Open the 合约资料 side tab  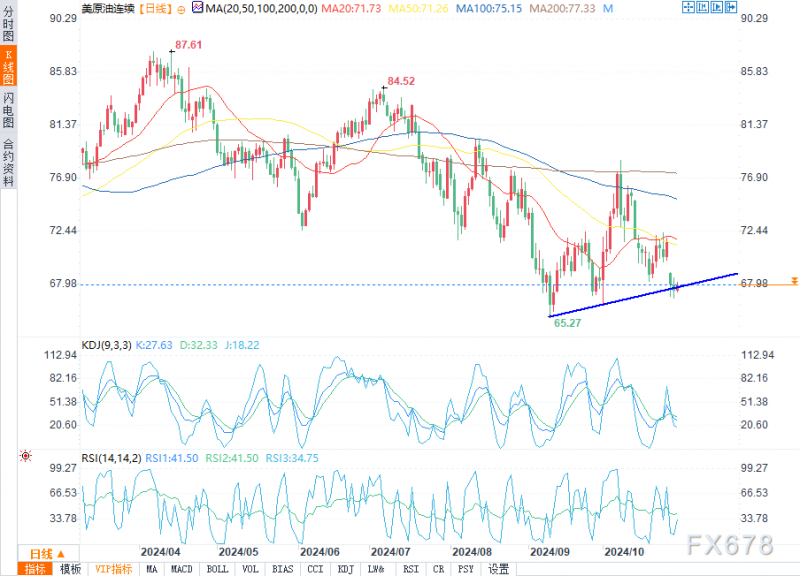click(x=8, y=162)
